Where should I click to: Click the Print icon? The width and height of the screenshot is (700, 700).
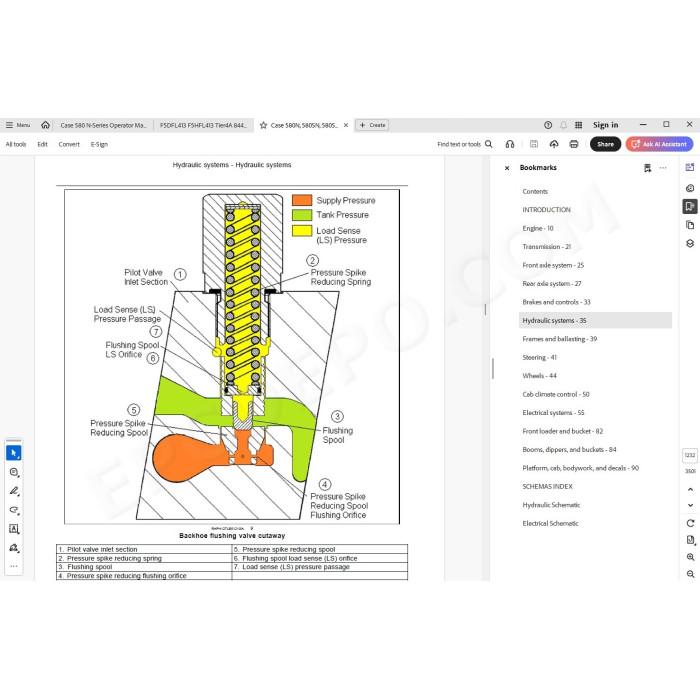(x=574, y=144)
